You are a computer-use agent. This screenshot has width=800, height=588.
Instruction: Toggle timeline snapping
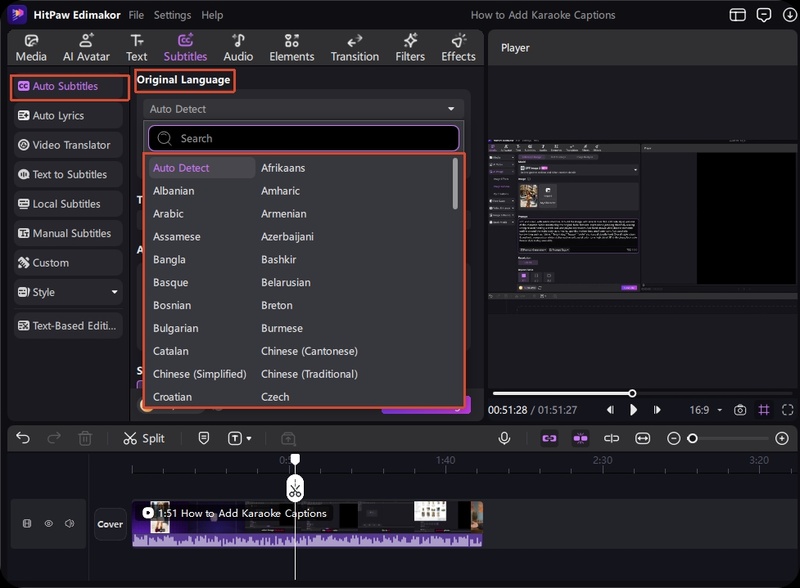tap(580, 438)
